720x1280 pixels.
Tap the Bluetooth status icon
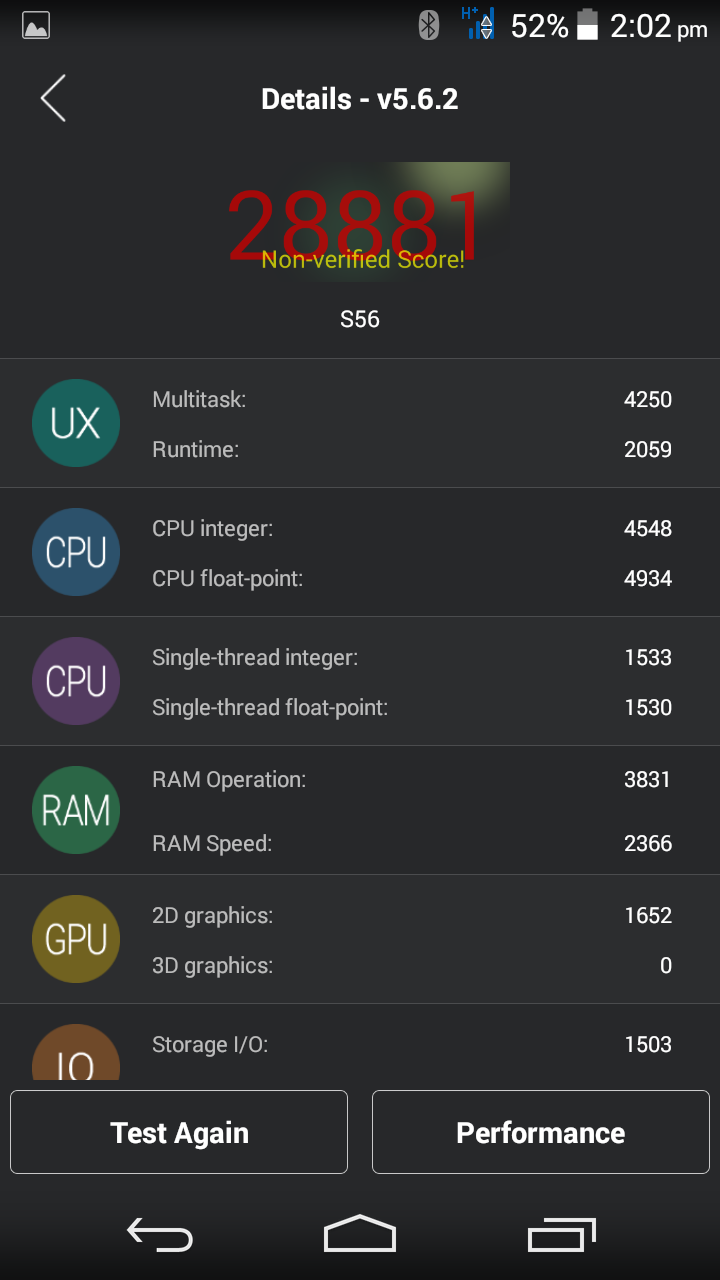click(x=429, y=26)
